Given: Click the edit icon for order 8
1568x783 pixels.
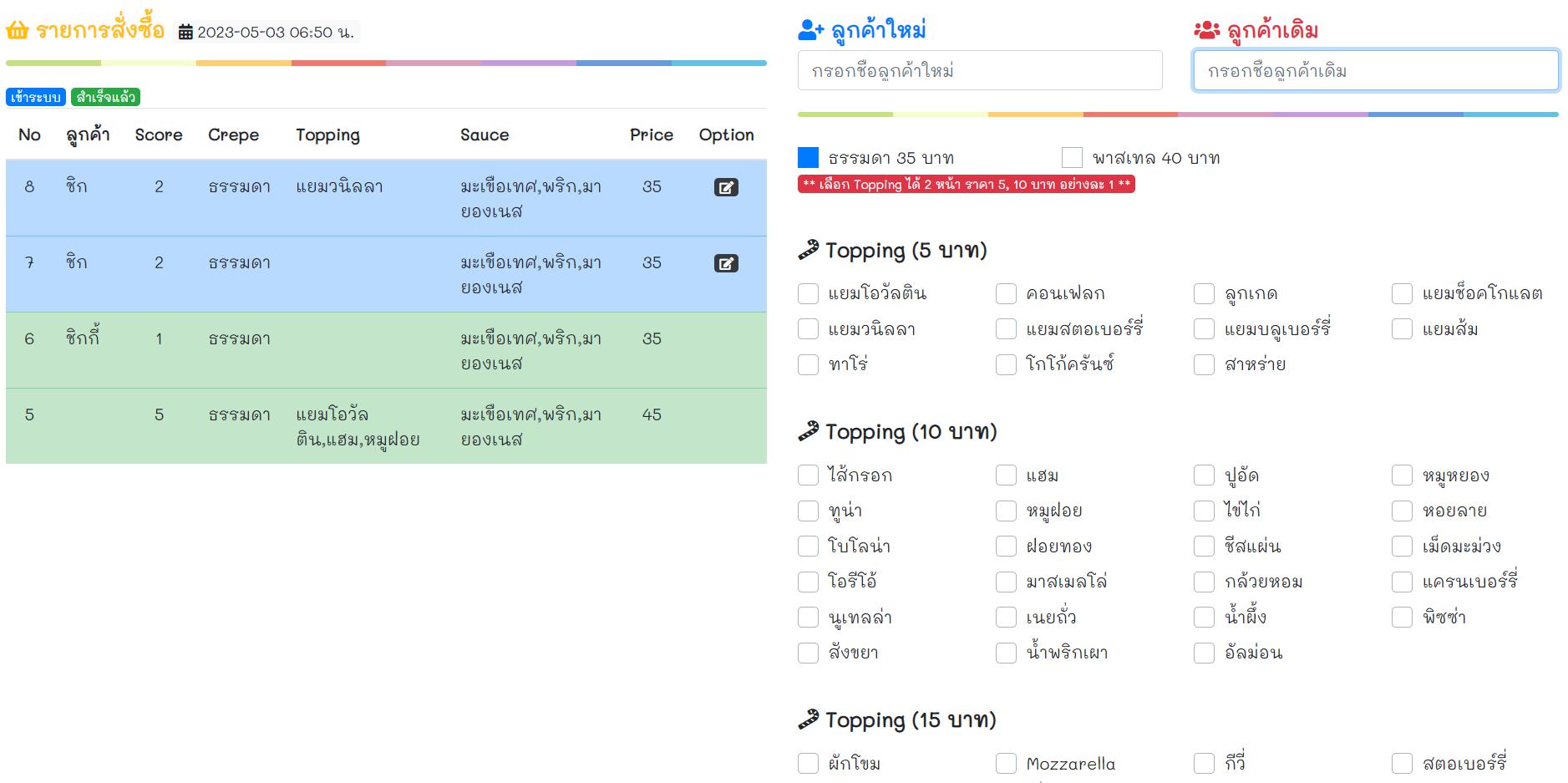Looking at the screenshot, I should pyautogui.click(x=726, y=187).
